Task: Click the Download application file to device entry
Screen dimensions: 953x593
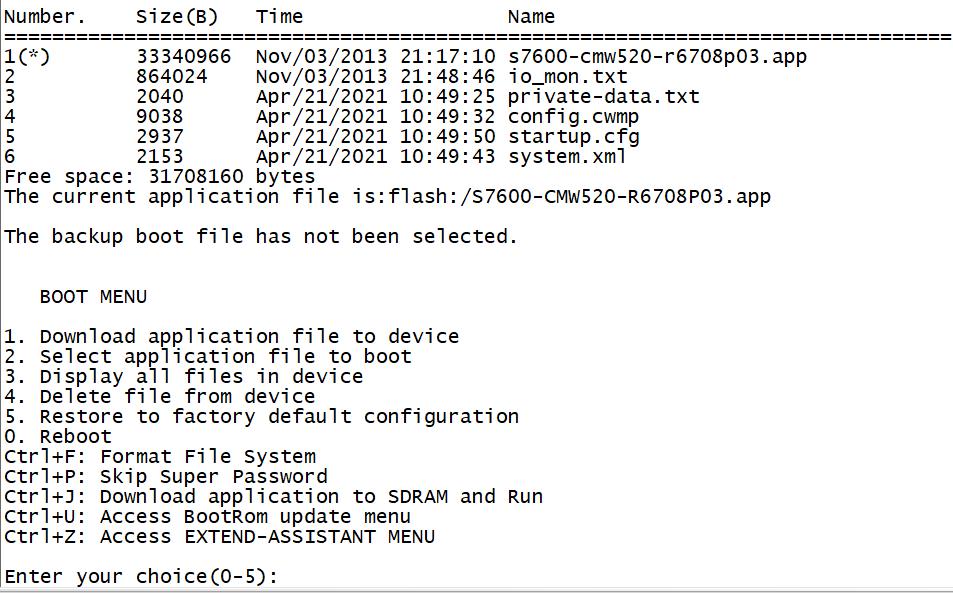Action: 231,337
